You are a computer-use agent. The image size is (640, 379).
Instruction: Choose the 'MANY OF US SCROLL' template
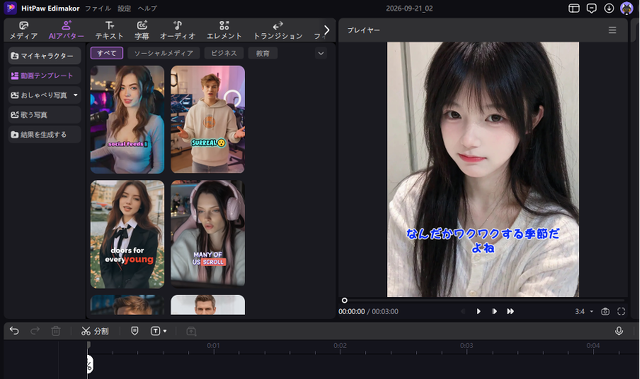point(208,233)
